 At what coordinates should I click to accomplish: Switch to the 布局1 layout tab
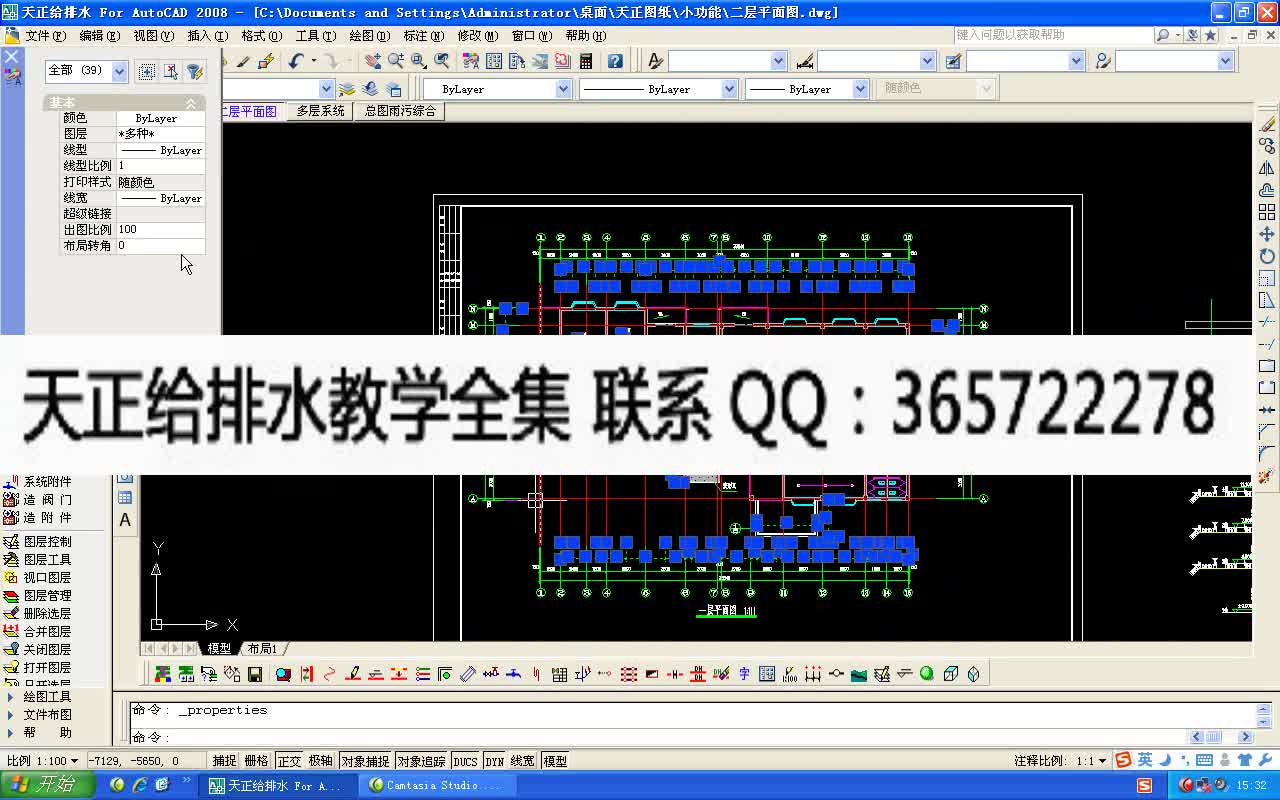pyautogui.click(x=260, y=648)
